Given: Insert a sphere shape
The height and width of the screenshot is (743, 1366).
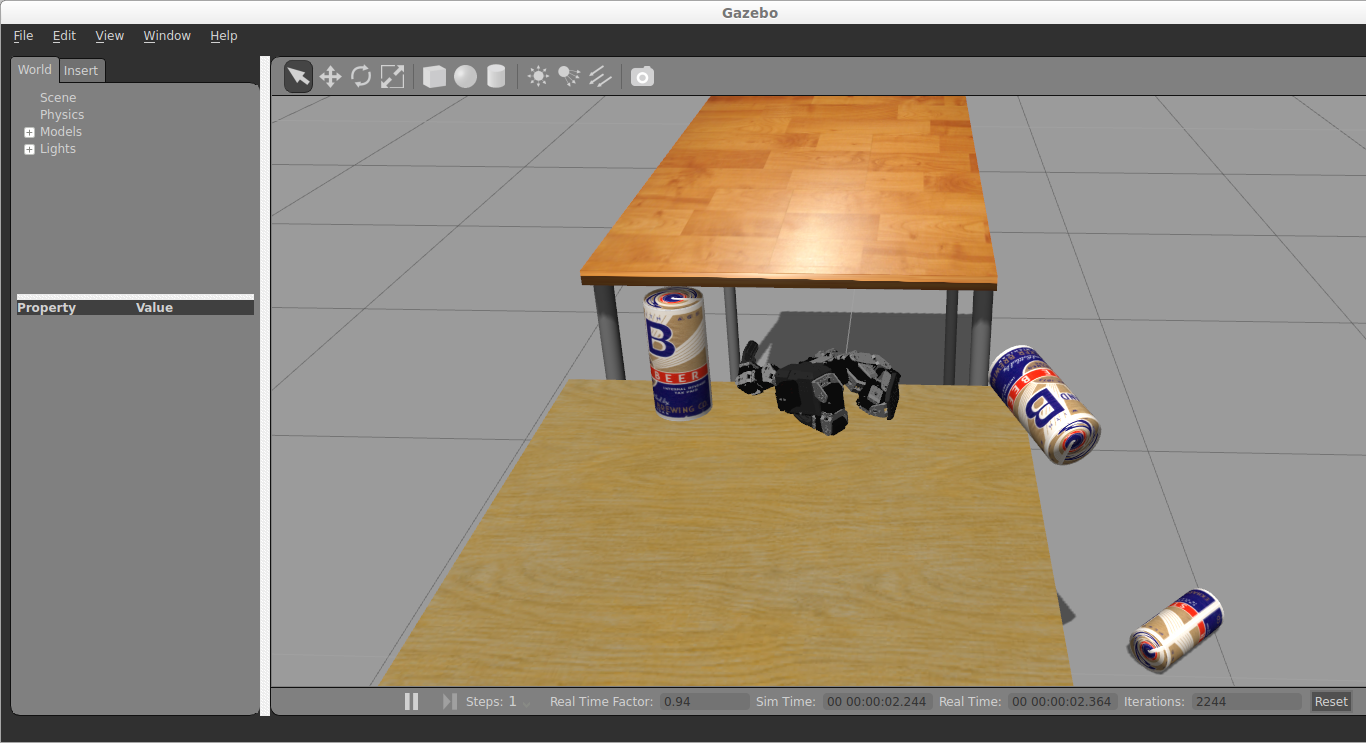Looking at the screenshot, I should [465, 77].
